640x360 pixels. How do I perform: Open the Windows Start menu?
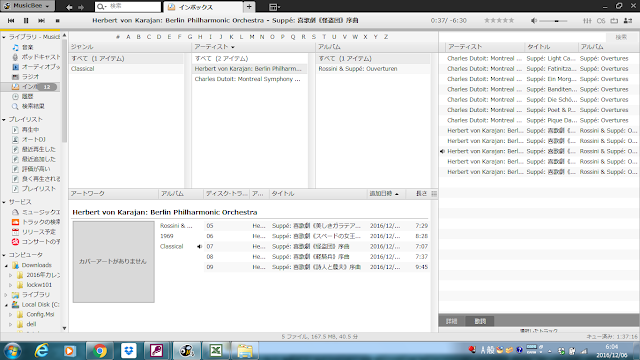click(x=12, y=351)
